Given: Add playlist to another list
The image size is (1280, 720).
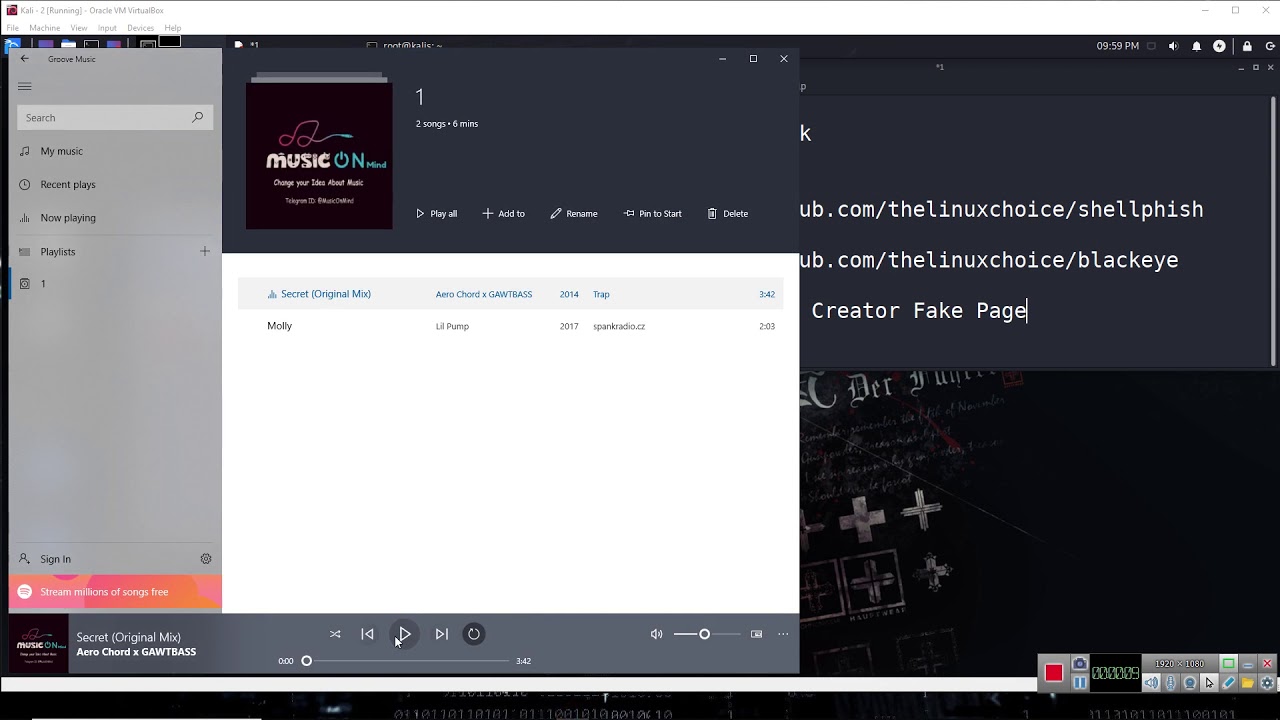Looking at the screenshot, I should [504, 214].
